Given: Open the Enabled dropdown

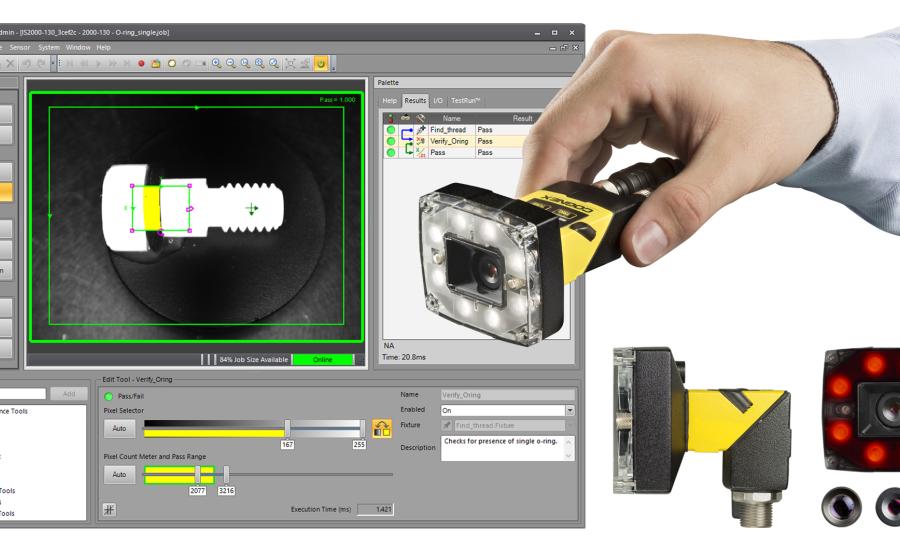Looking at the screenshot, I should click(x=569, y=410).
